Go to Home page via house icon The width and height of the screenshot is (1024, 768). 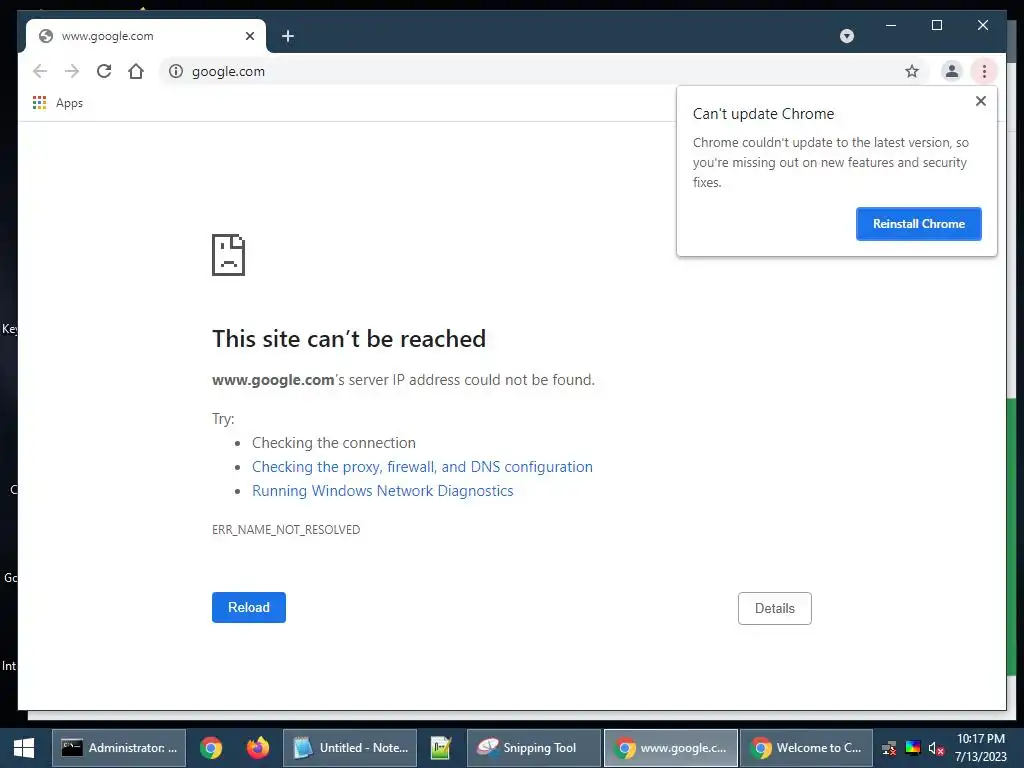136,71
